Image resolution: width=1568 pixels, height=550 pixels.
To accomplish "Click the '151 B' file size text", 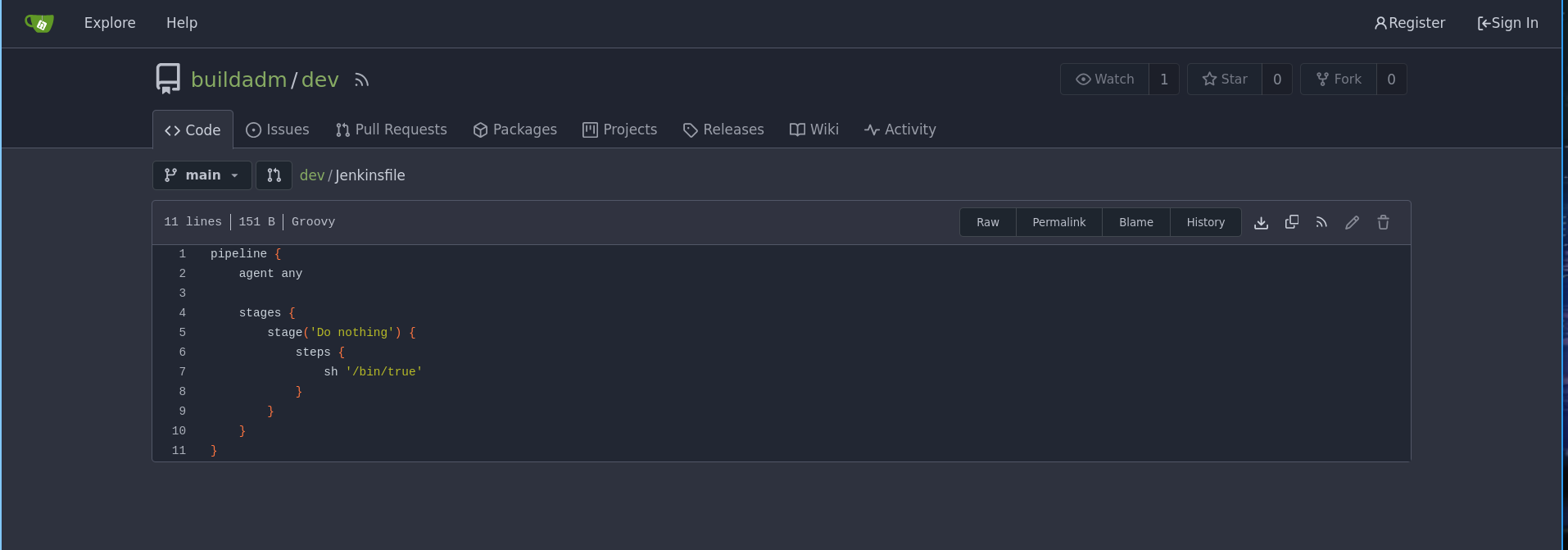I will (257, 222).
